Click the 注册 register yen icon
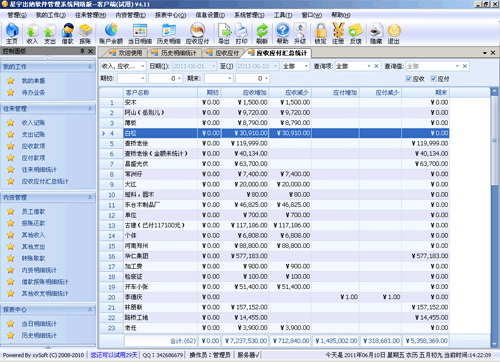Image resolution: width=500 pixels, height=362 pixels. [x=338, y=33]
